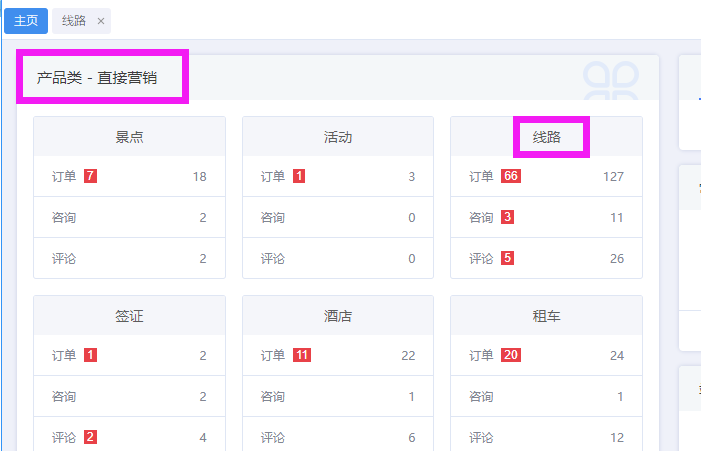Click the 租车 card header
The width and height of the screenshot is (701, 451).
coord(547,316)
